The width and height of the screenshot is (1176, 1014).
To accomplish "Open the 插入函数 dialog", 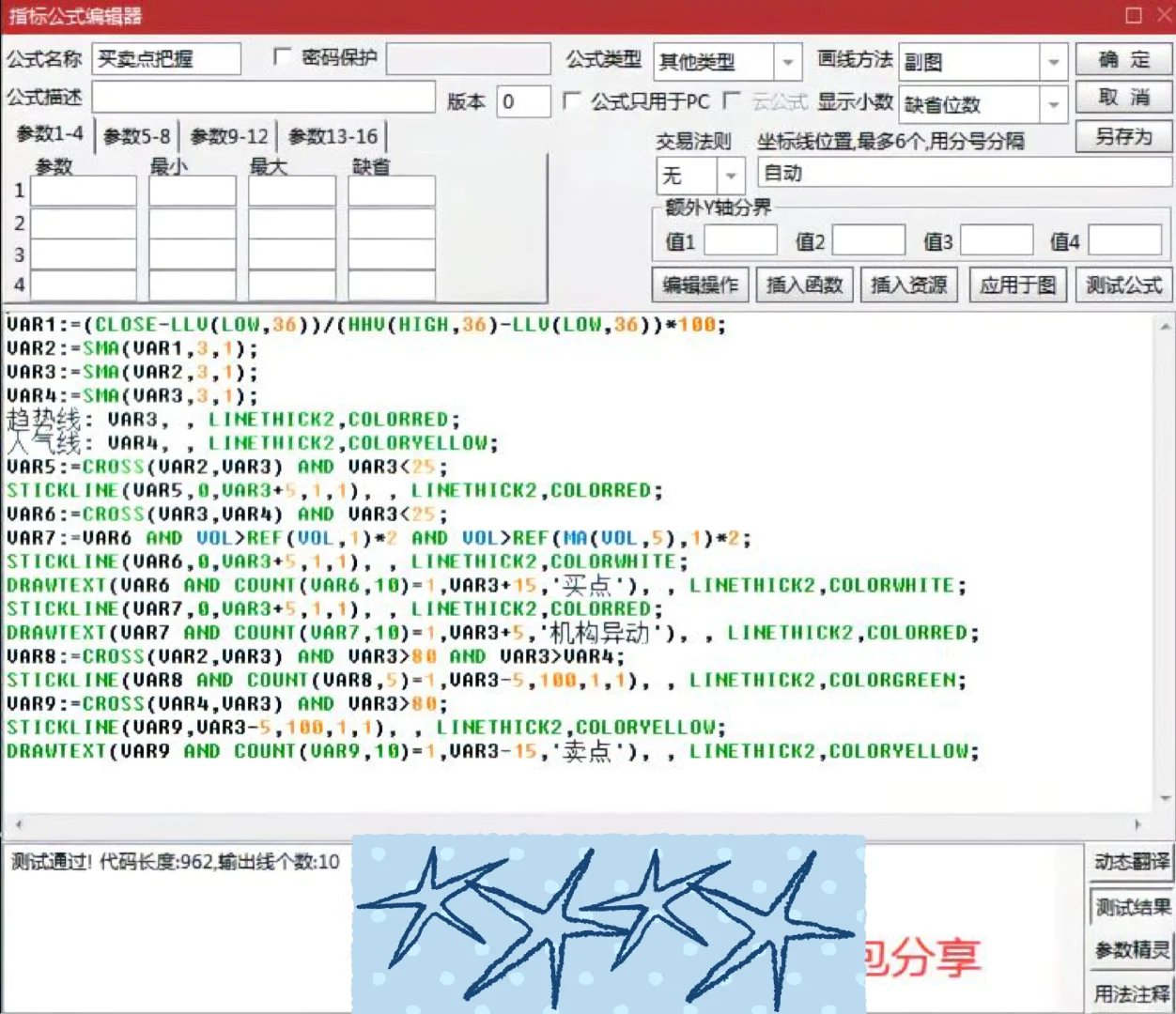I will (x=804, y=284).
